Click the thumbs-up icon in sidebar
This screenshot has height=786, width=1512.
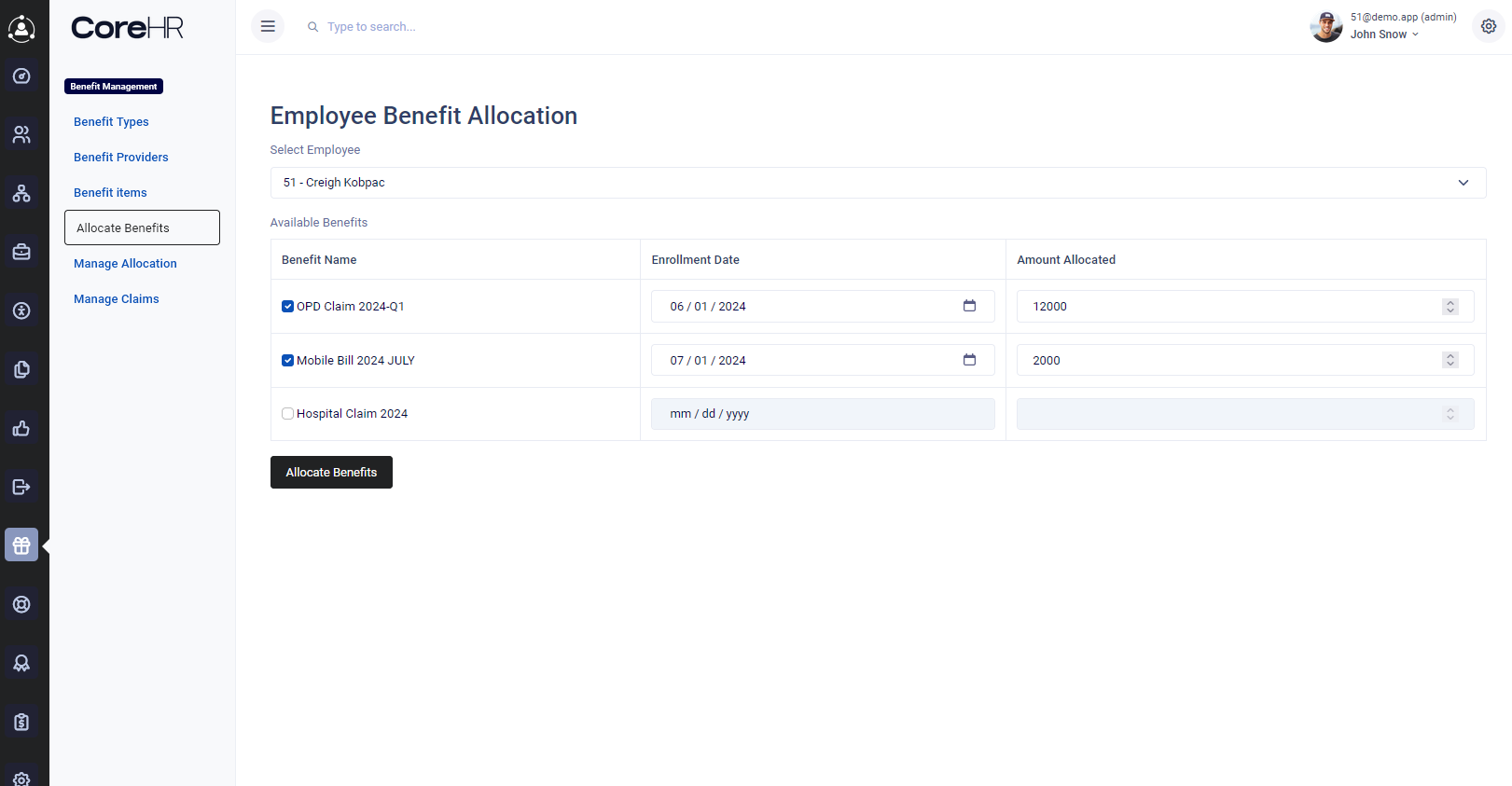coord(21,429)
